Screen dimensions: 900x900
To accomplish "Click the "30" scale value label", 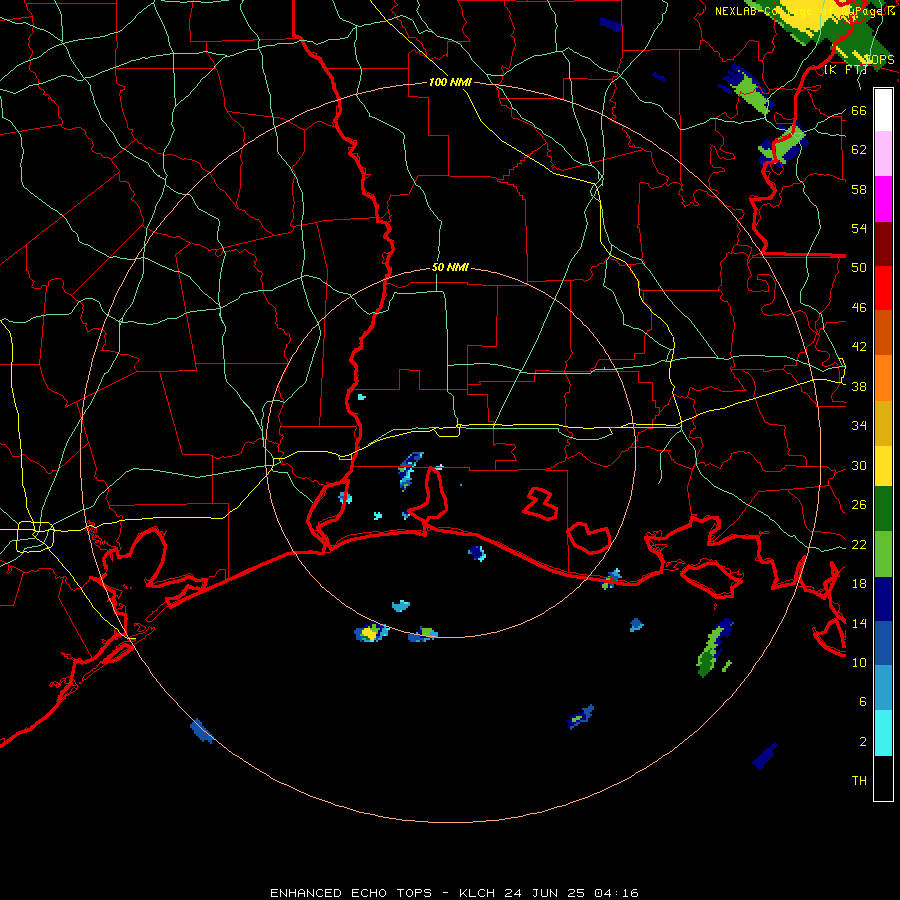I will pos(859,465).
